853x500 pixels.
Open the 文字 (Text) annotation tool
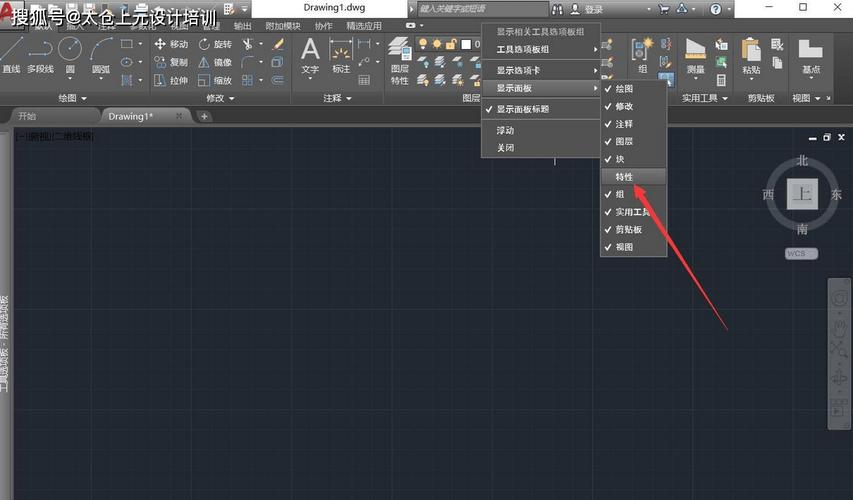(x=310, y=54)
